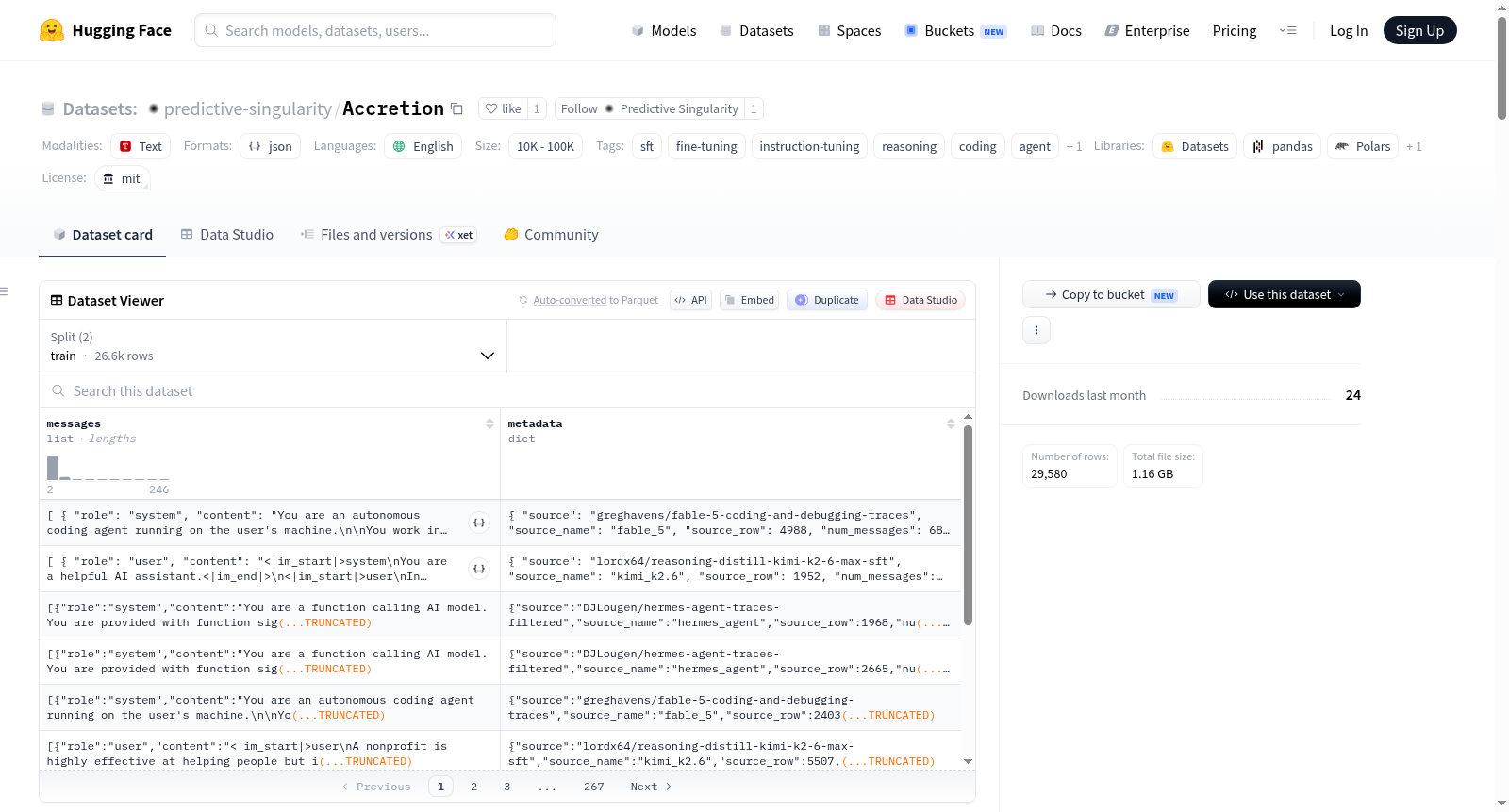Open the navigation more-options menu icon
Image resolution: width=1509 pixels, height=812 pixels.
pos(1287,30)
